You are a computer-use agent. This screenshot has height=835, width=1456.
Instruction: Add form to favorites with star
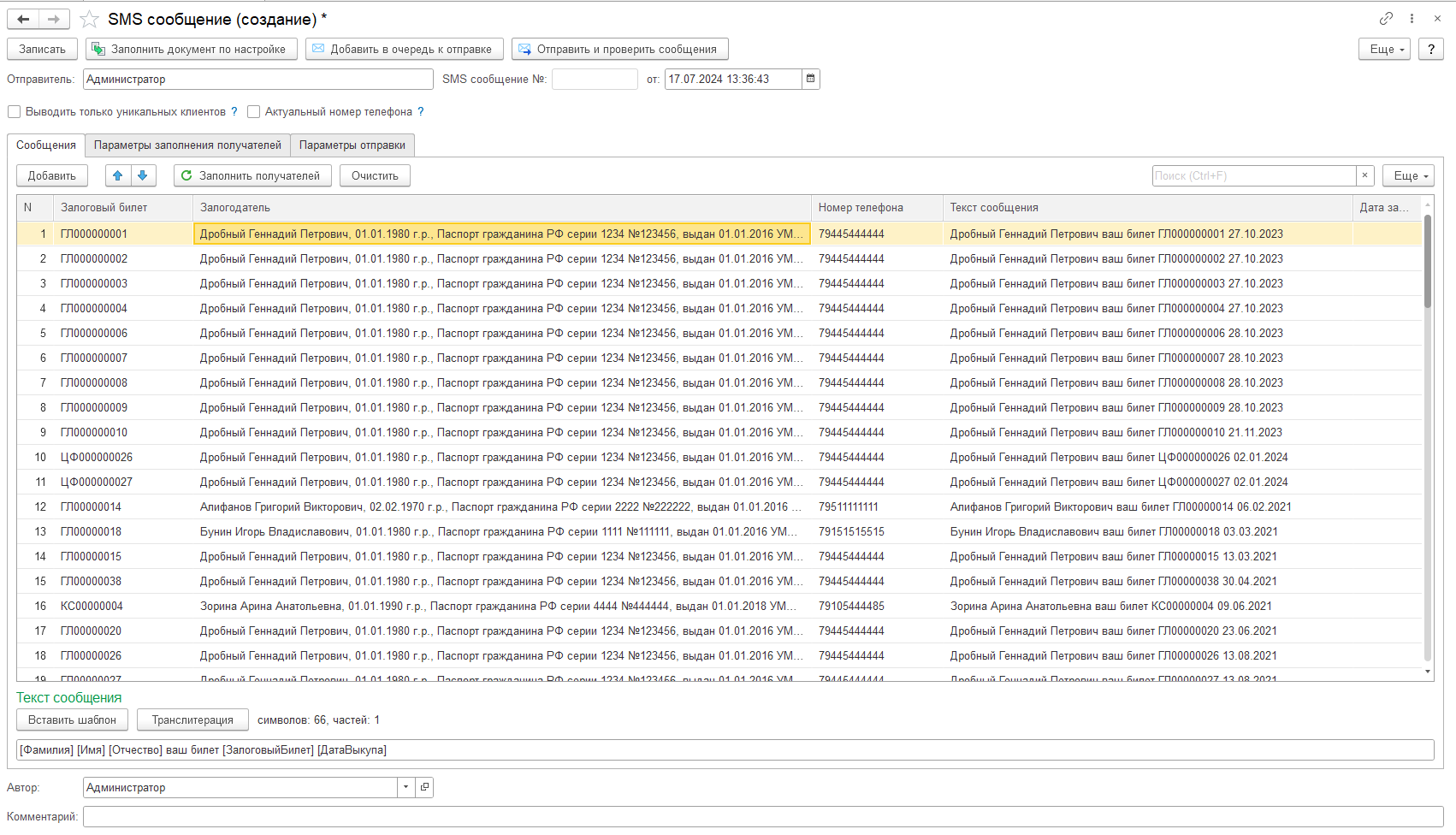89,19
